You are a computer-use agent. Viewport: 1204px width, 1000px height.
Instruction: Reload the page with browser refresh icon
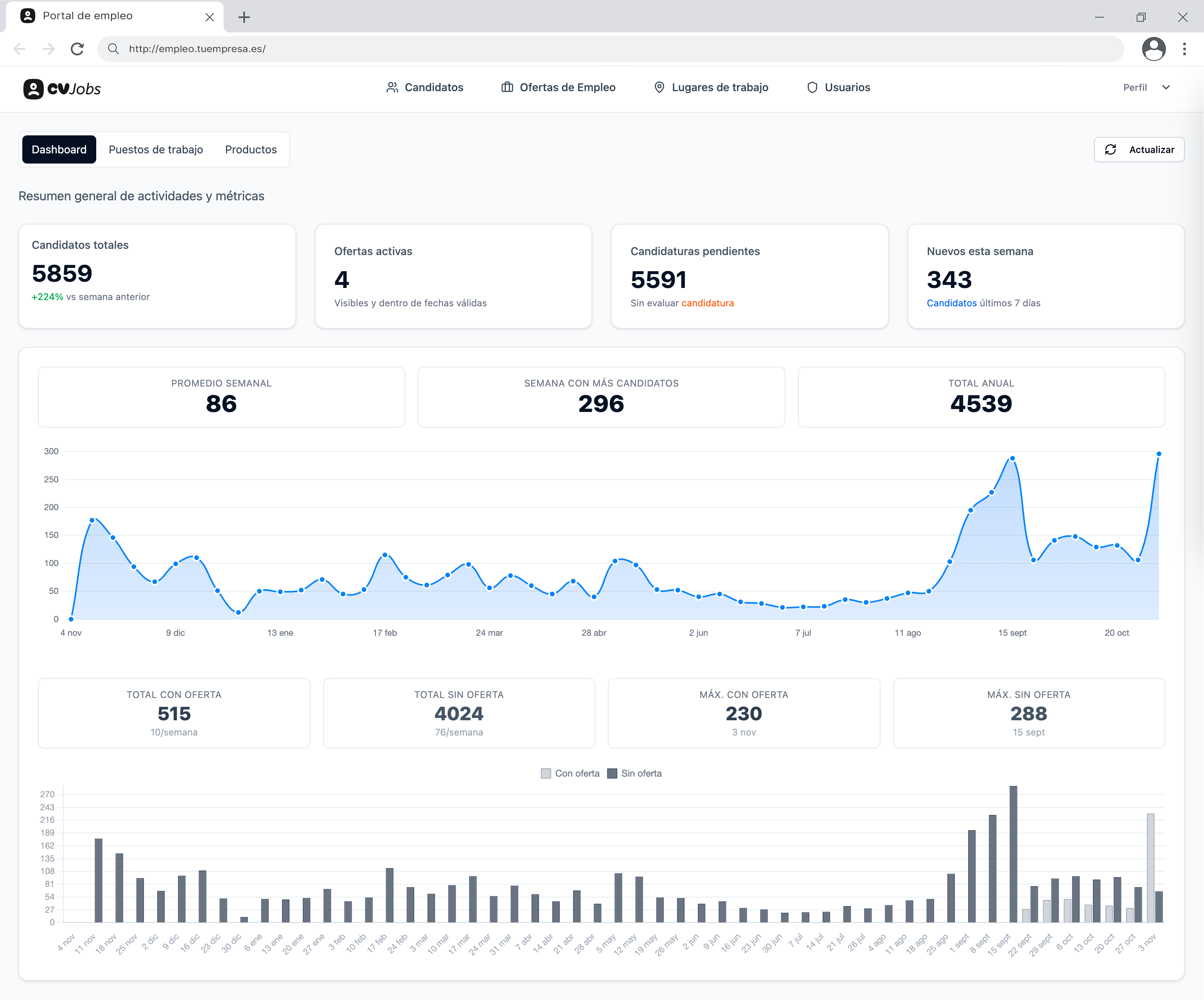click(x=77, y=49)
